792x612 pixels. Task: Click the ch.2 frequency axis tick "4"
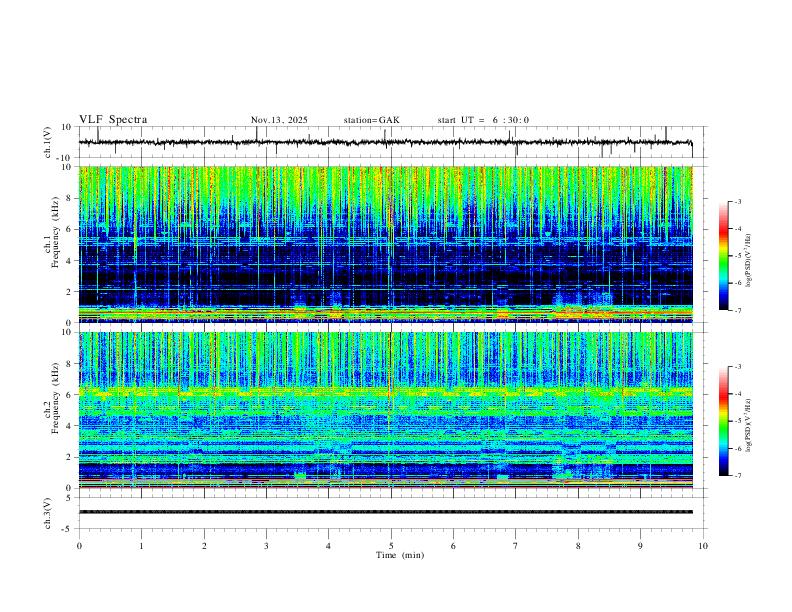[x=71, y=426]
